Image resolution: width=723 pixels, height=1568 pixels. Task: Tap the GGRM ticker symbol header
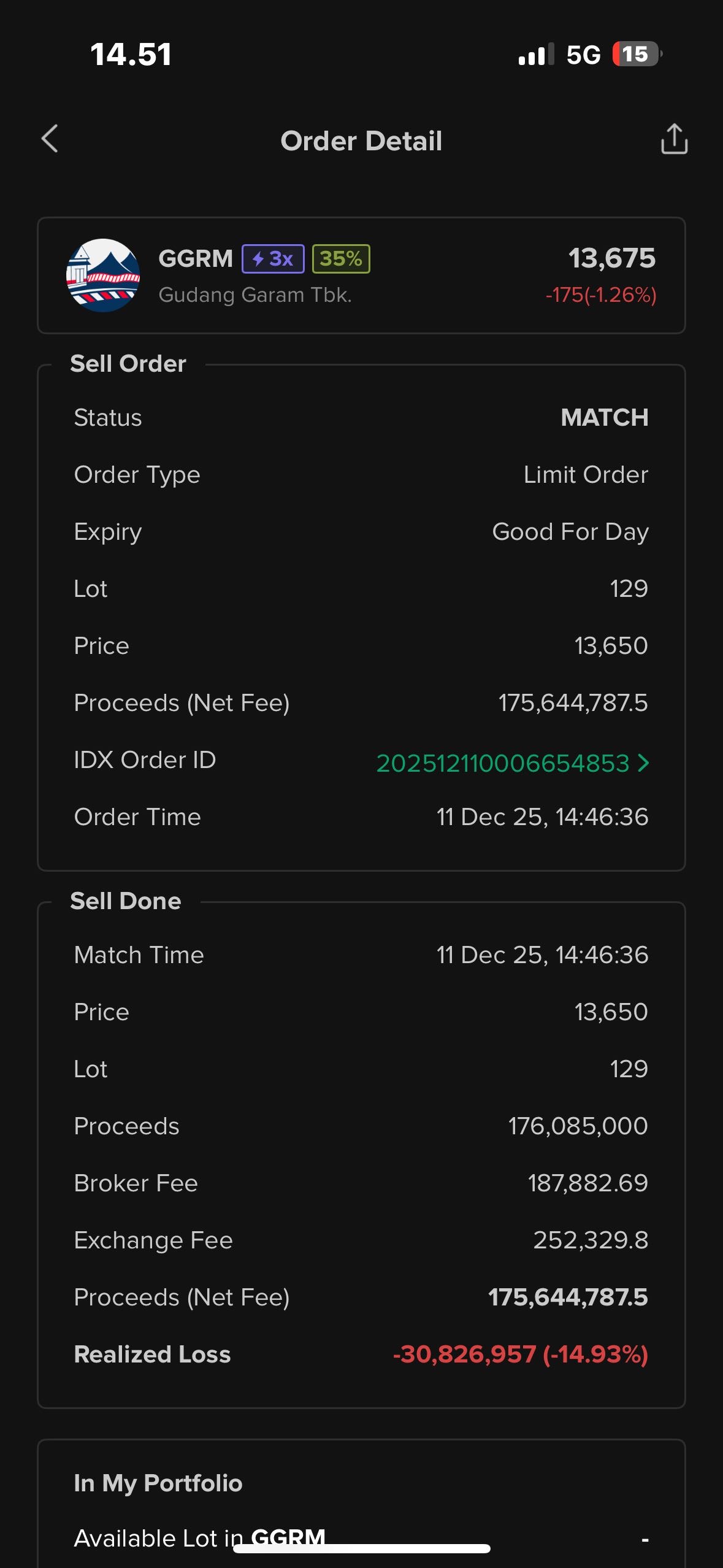click(x=196, y=259)
